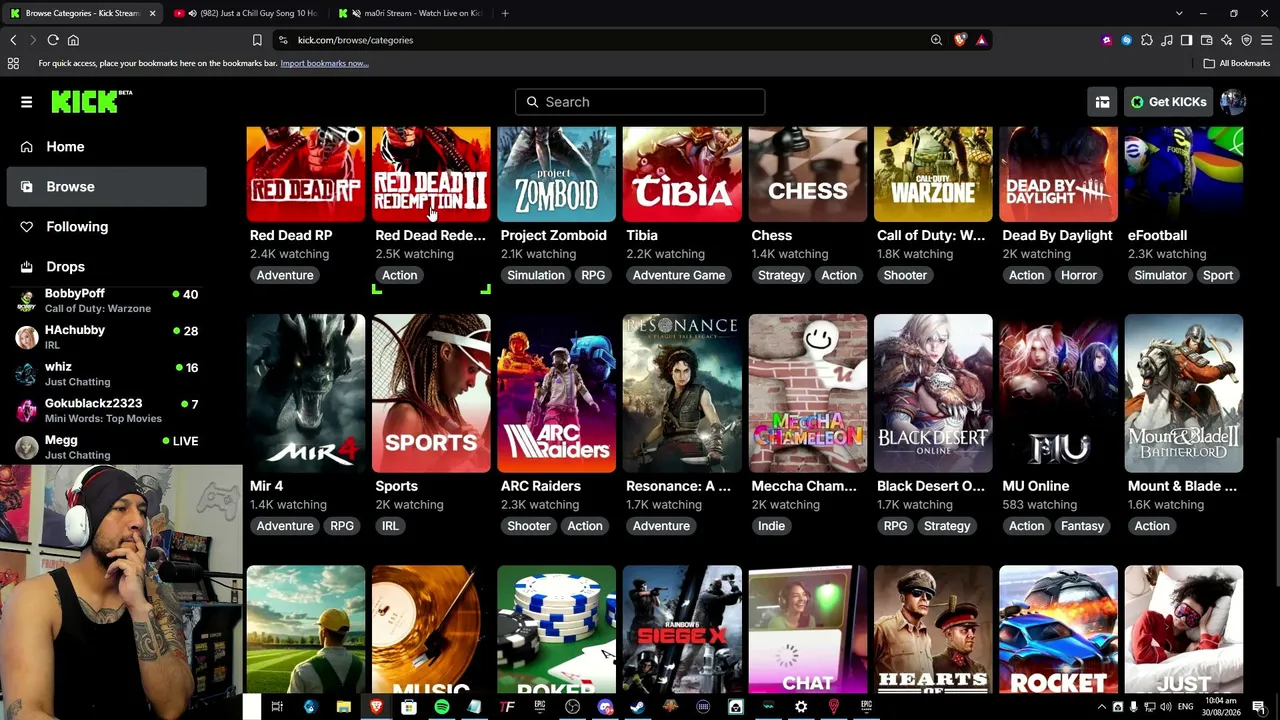The height and width of the screenshot is (720, 1280).
Task: Open the All Bookmarks folder
Action: 1237,63
